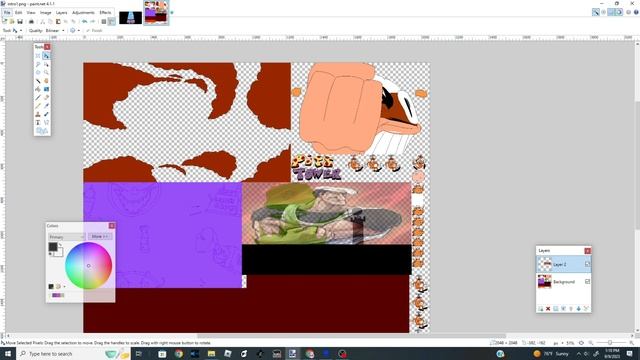
Task: Open the Layers menu
Action: (62, 13)
